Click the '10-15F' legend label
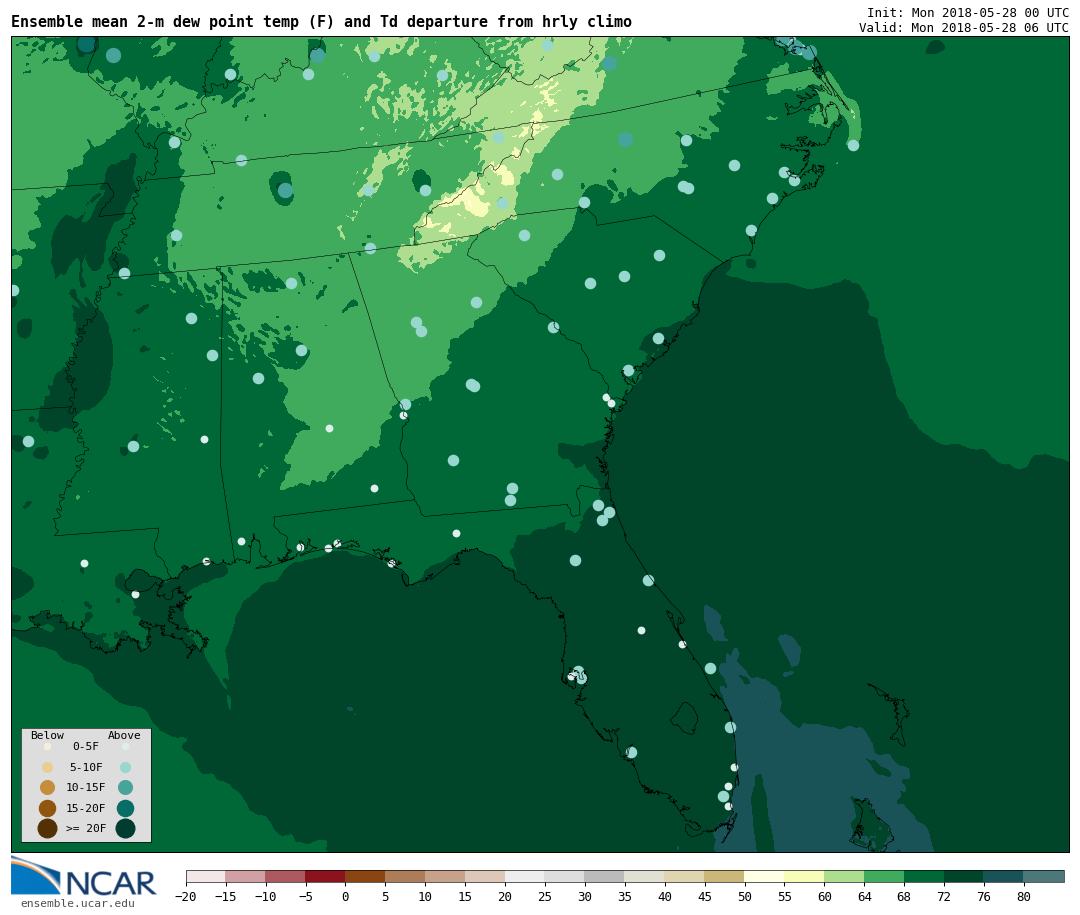Screen dimensions: 1080x915 pos(86,788)
